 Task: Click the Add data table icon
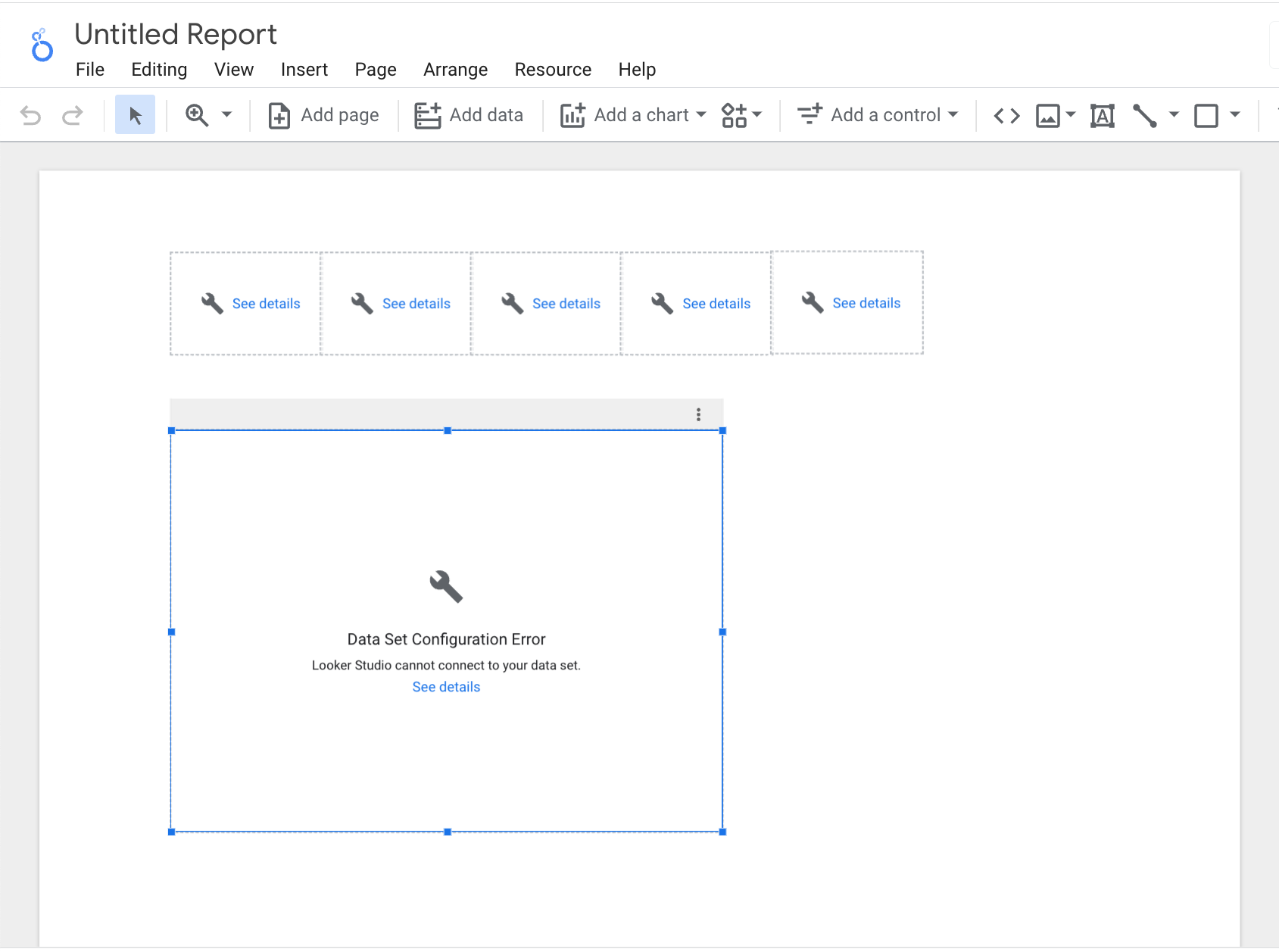(x=427, y=115)
